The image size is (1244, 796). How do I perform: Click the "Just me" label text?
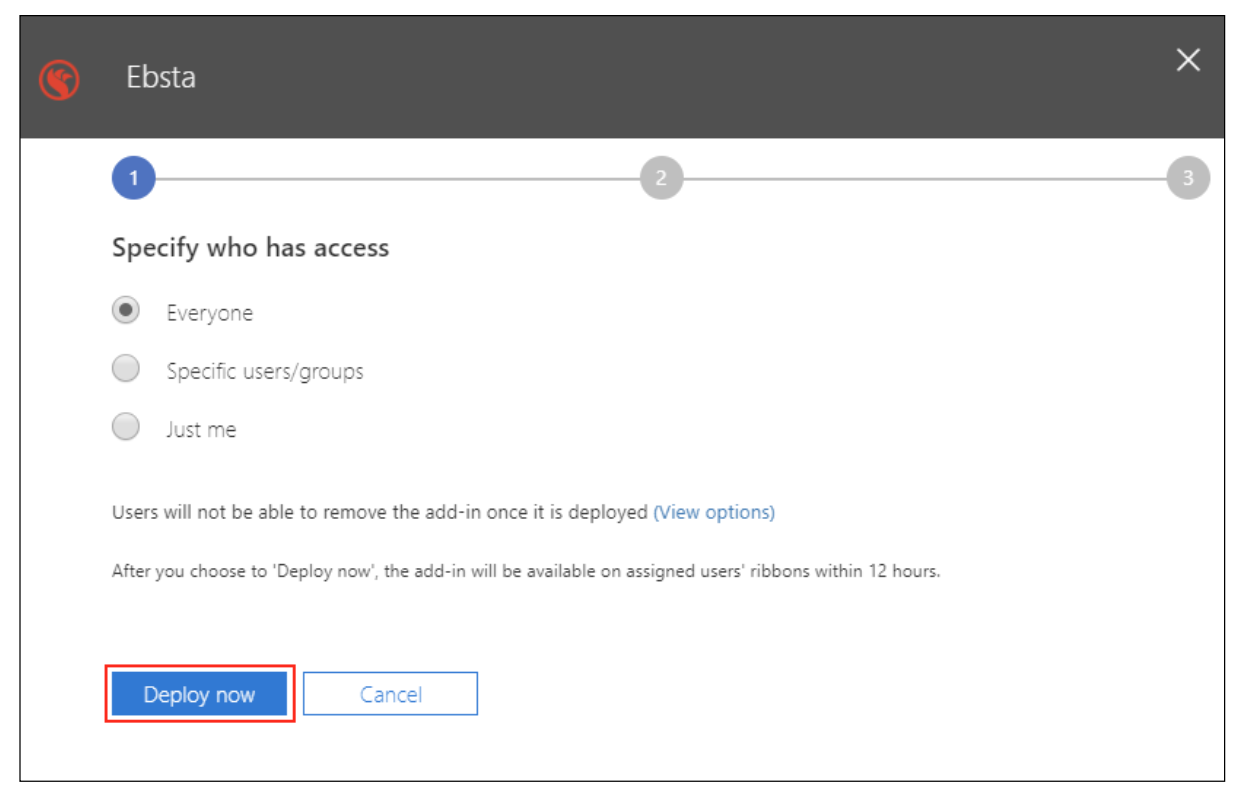pos(201,430)
